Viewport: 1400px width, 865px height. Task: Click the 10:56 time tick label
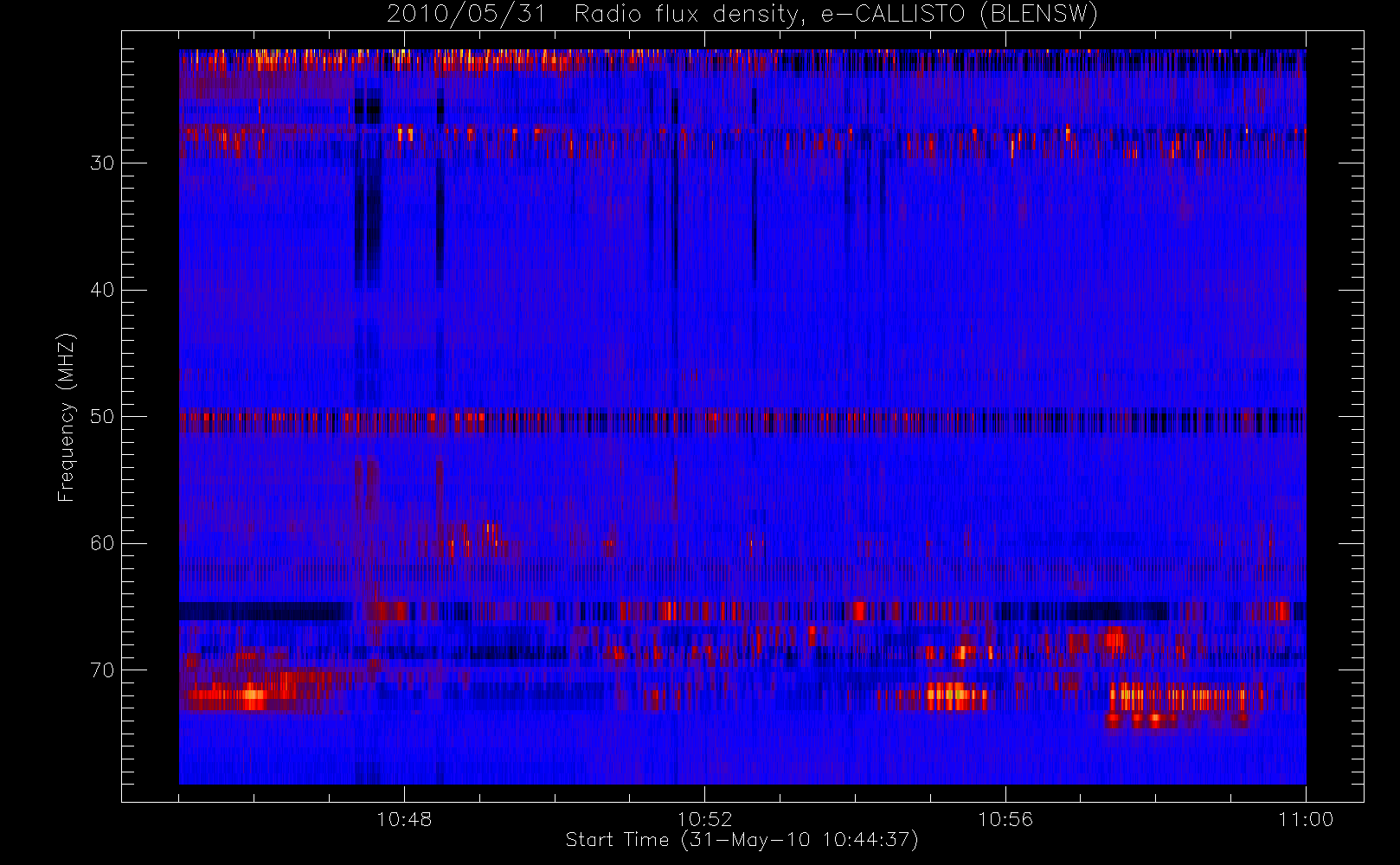click(1005, 819)
